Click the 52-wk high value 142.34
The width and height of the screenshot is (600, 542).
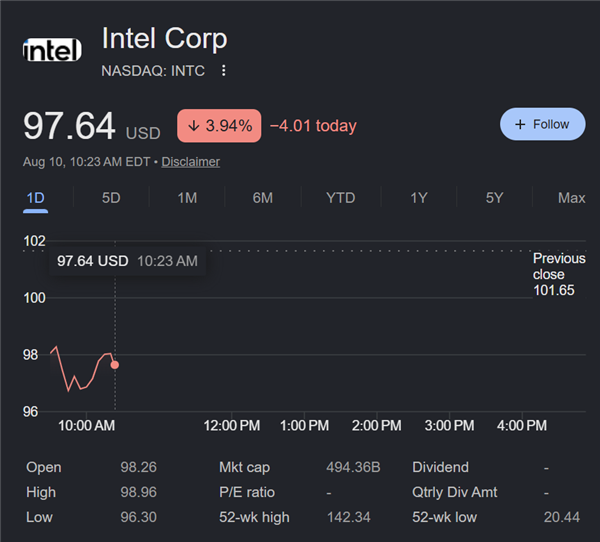pyautogui.click(x=349, y=517)
